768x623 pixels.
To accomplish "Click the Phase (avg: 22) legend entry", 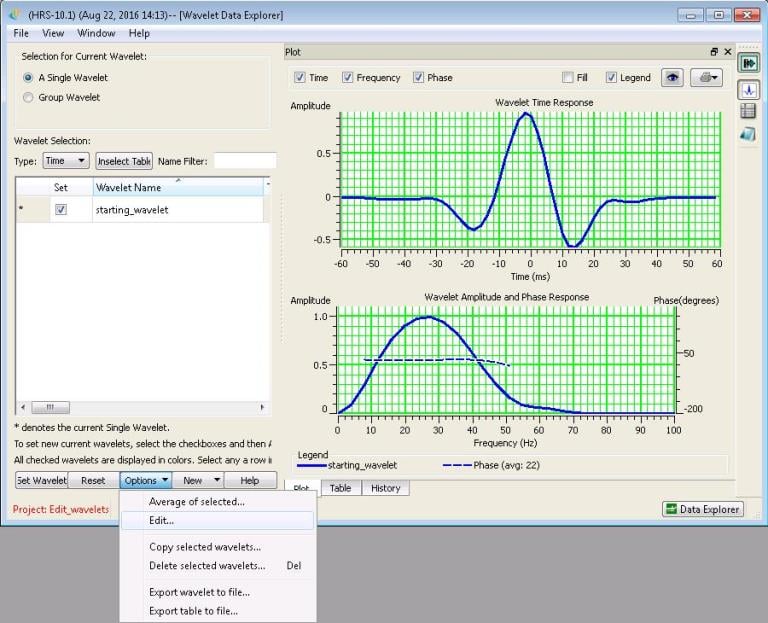I will (491, 465).
